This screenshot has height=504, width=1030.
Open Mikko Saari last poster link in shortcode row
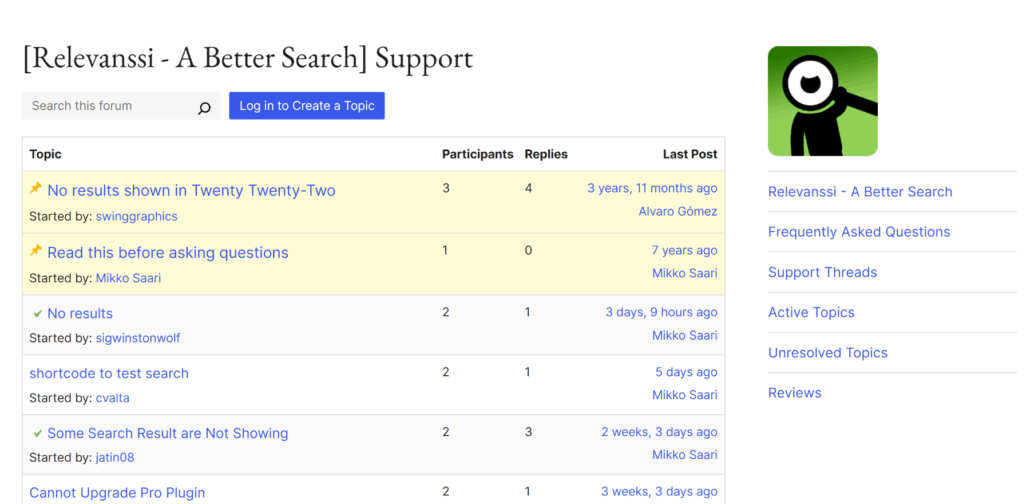tap(684, 395)
